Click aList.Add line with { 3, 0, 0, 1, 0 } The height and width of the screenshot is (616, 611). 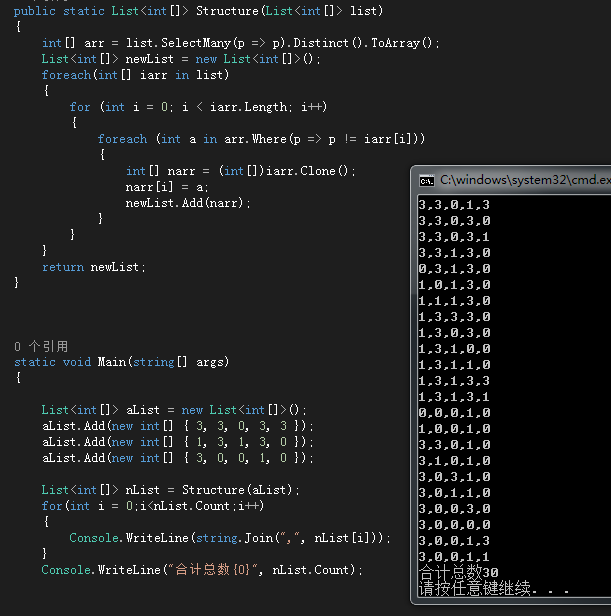[x=178, y=458]
